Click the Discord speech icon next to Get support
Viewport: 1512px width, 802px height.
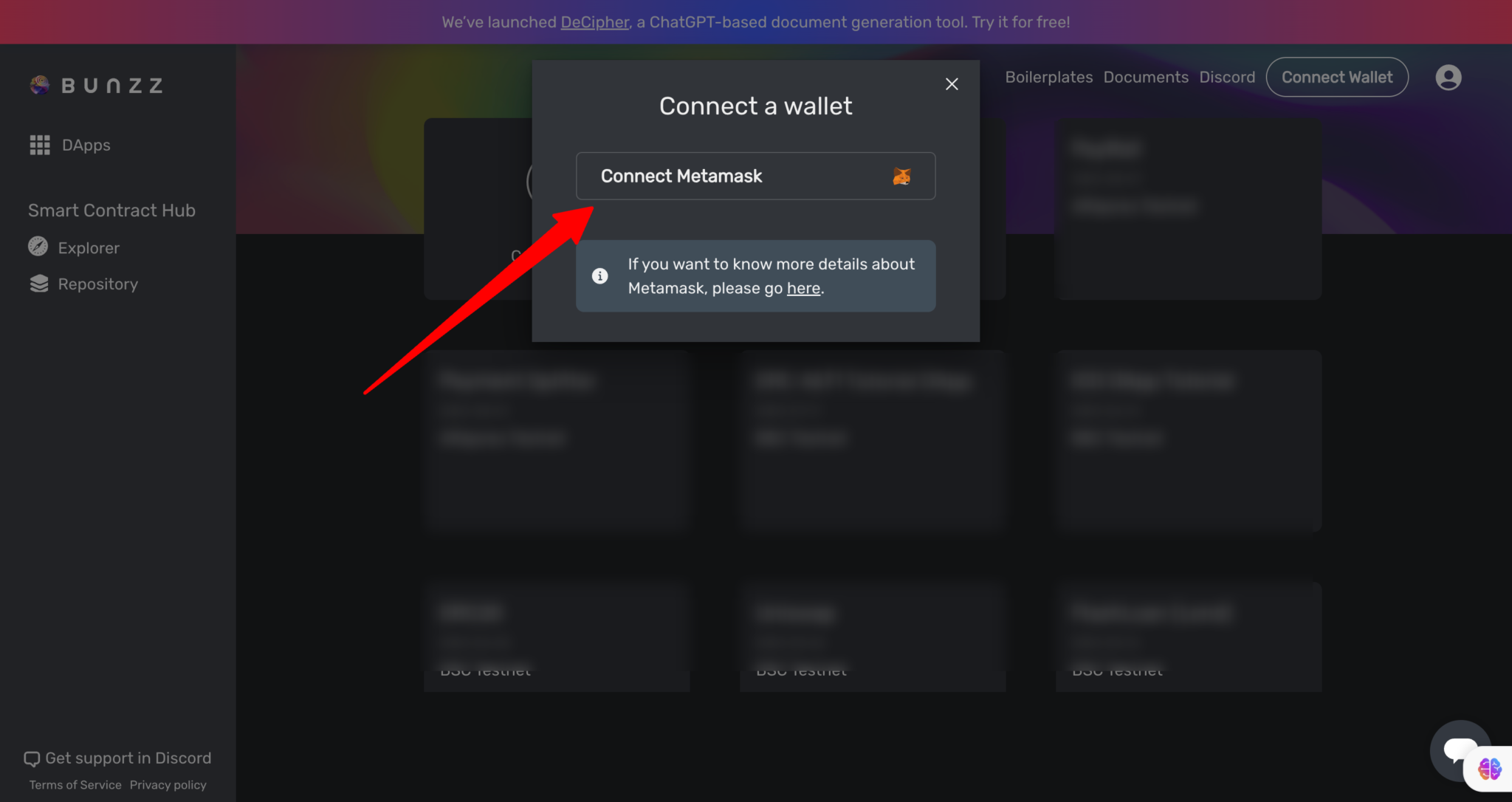[x=32, y=758]
